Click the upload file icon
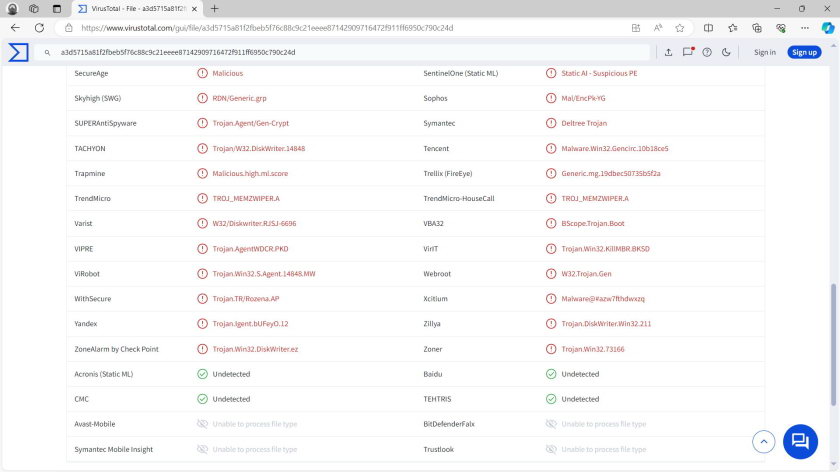 [x=668, y=52]
